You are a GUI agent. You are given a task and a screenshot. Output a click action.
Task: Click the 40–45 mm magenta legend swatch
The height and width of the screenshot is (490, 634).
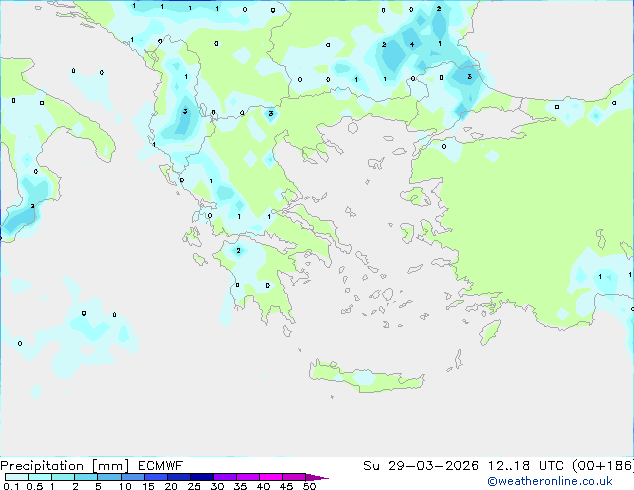pos(271,477)
